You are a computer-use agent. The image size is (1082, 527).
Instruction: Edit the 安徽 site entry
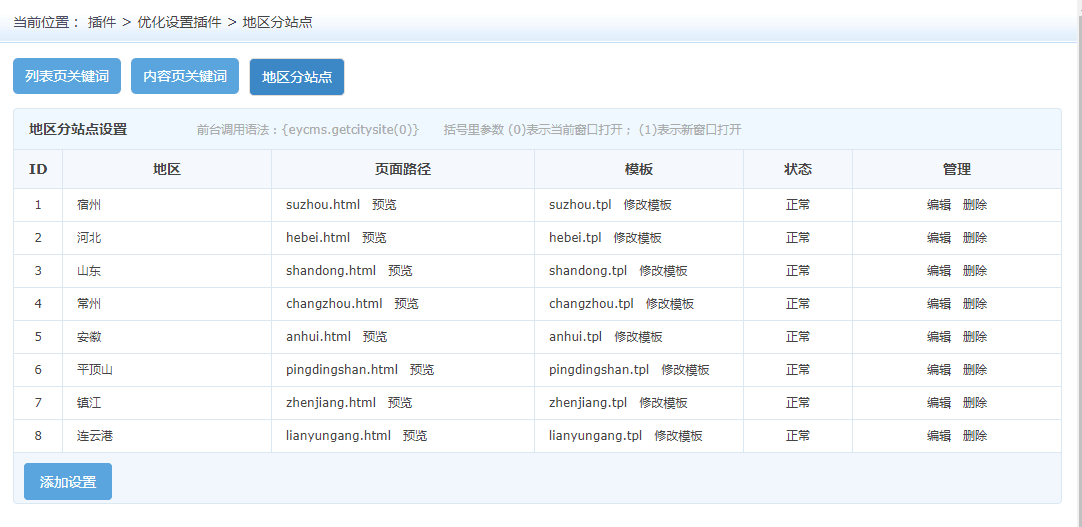tap(939, 337)
